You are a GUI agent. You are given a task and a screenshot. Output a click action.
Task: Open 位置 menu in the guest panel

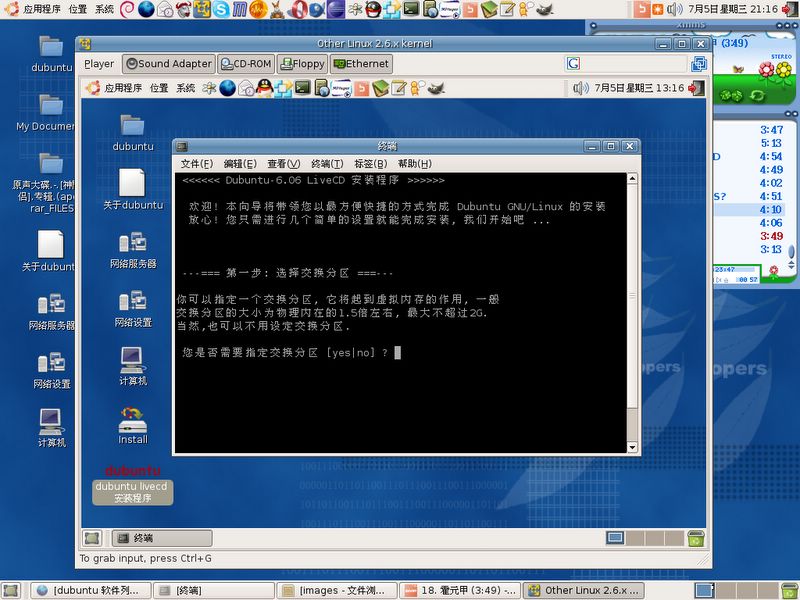pyautogui.click(x=159, y=88)
